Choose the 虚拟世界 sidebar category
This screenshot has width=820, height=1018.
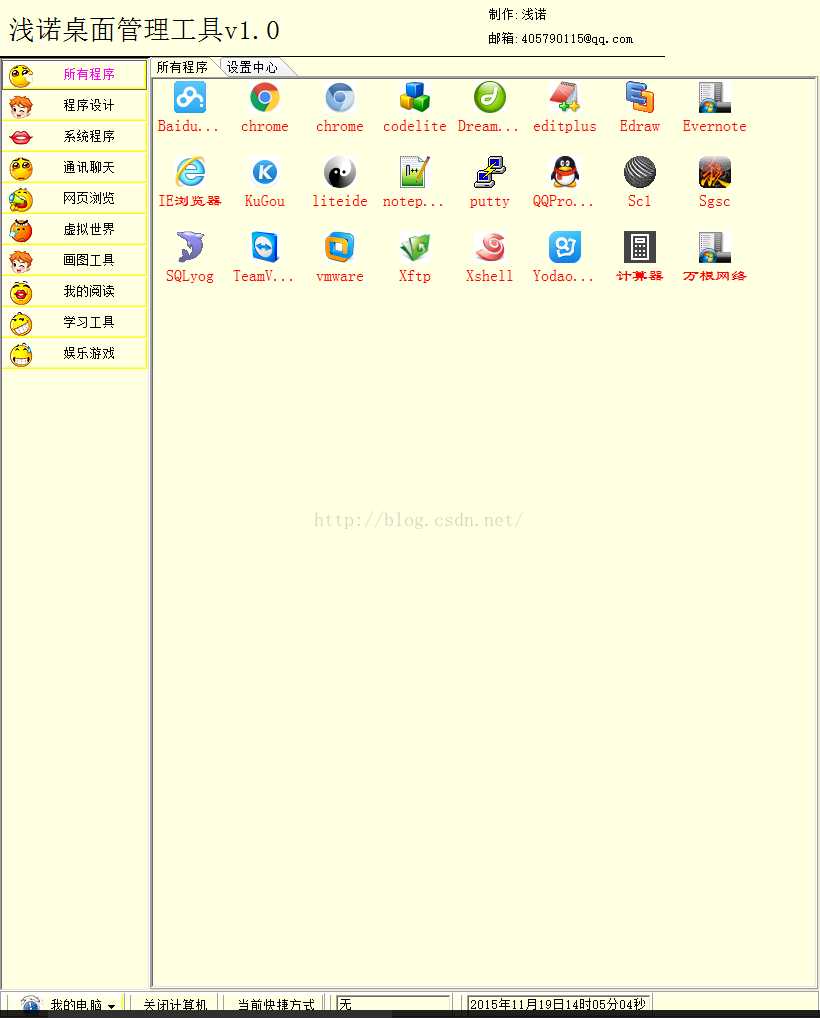[74, 229]
